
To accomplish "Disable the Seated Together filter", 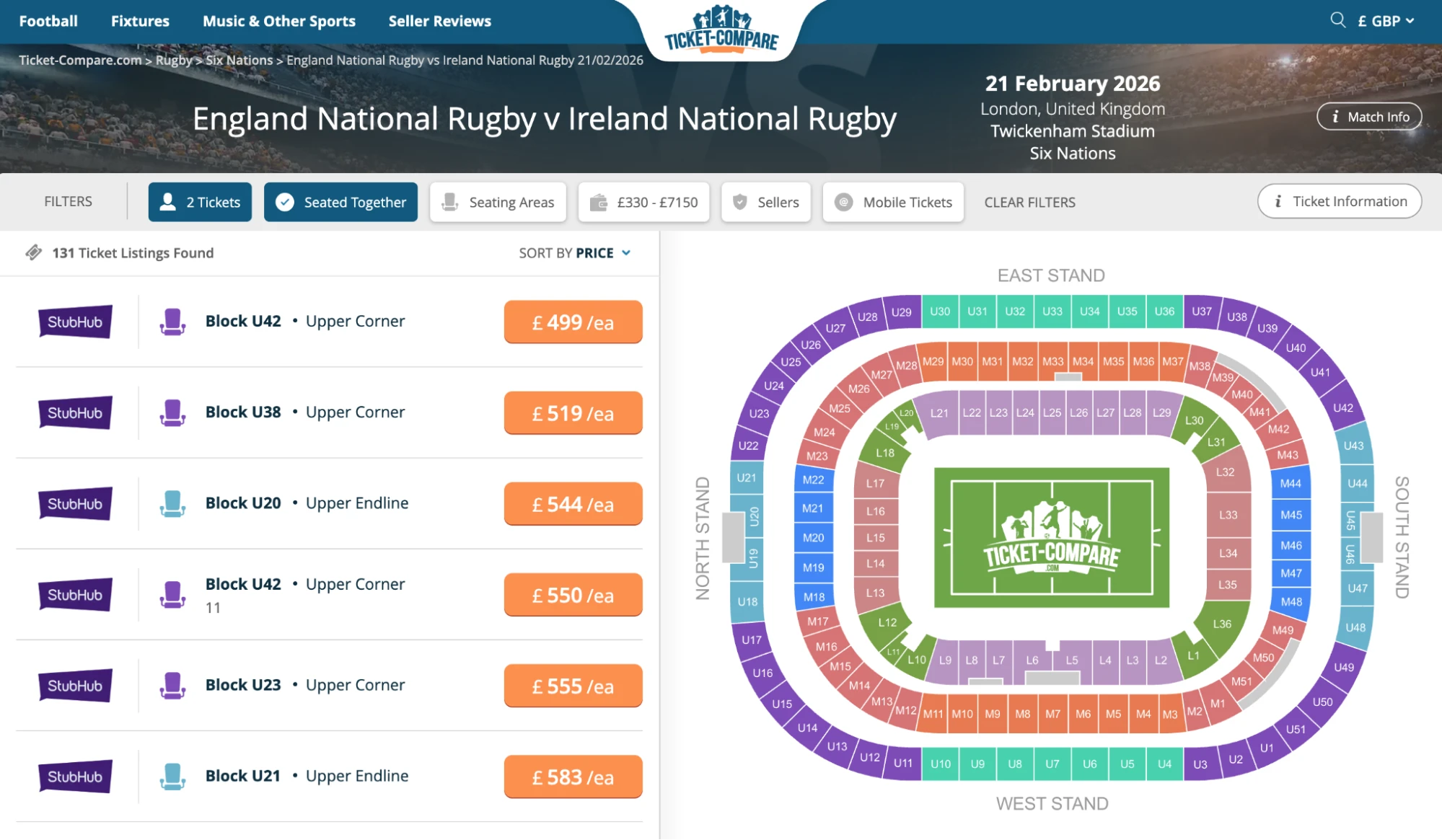I will [340, 202].
